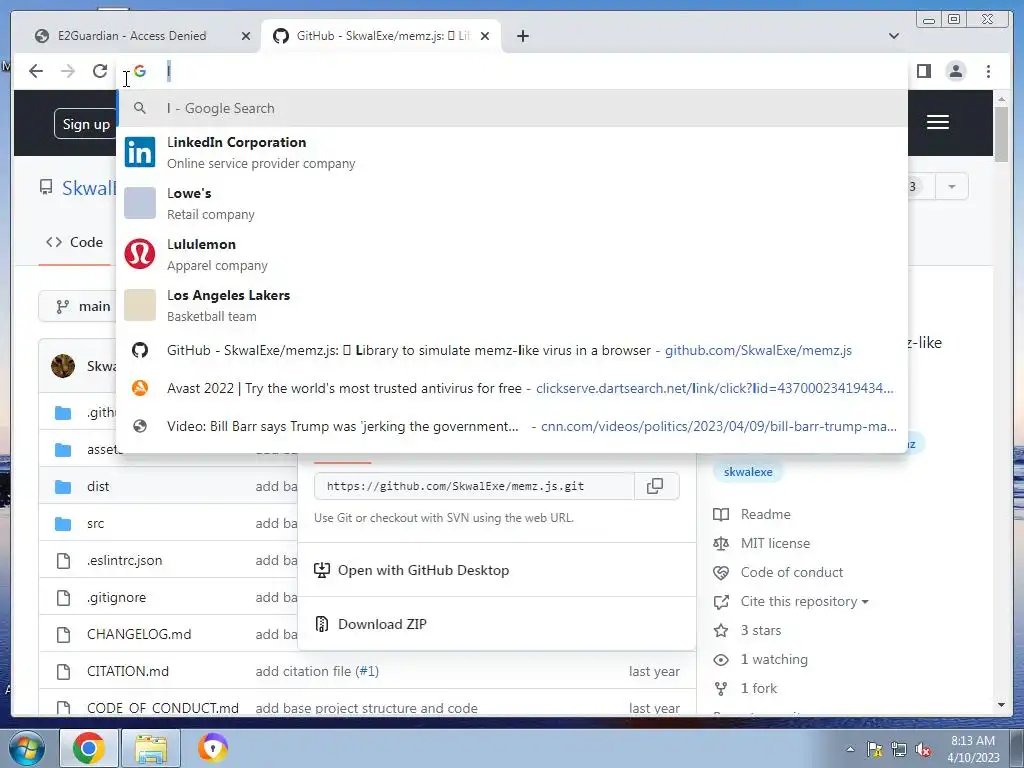Select the GitHub - SkwalExe/memz.js tab
Viewport: 1024px width, 768px height.
381,36
